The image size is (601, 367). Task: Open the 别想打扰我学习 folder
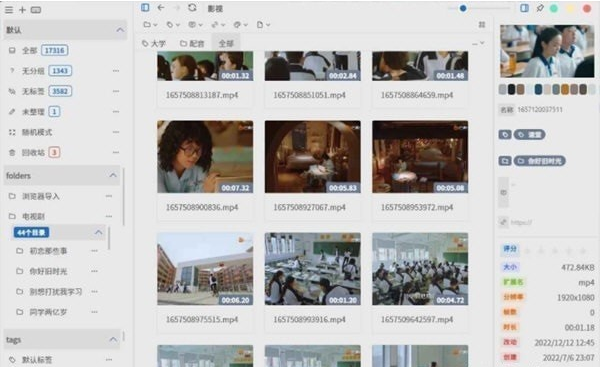pyautogui.click(x=49, y=291)
